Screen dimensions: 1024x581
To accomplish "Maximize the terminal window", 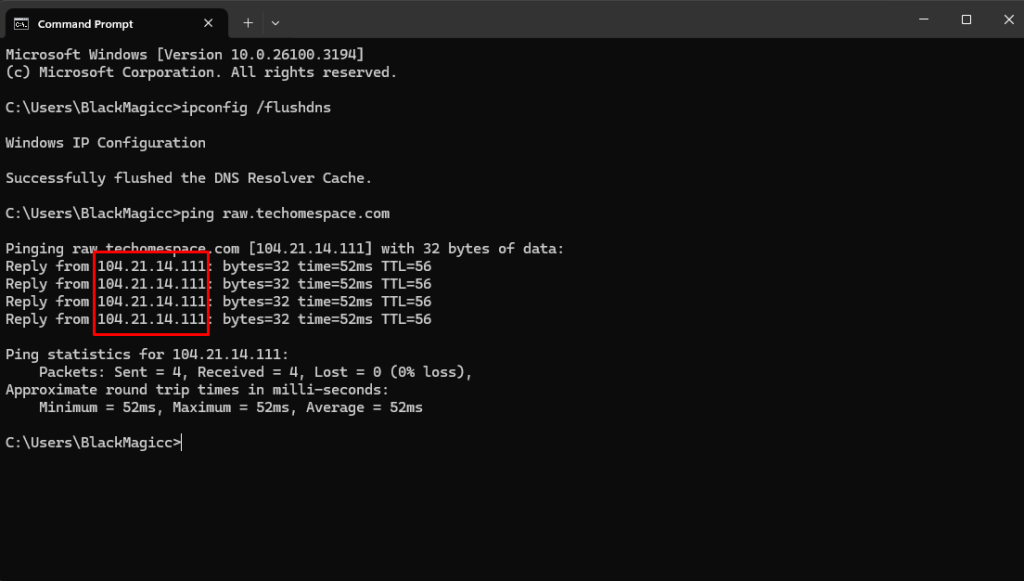I will (967, 20).
